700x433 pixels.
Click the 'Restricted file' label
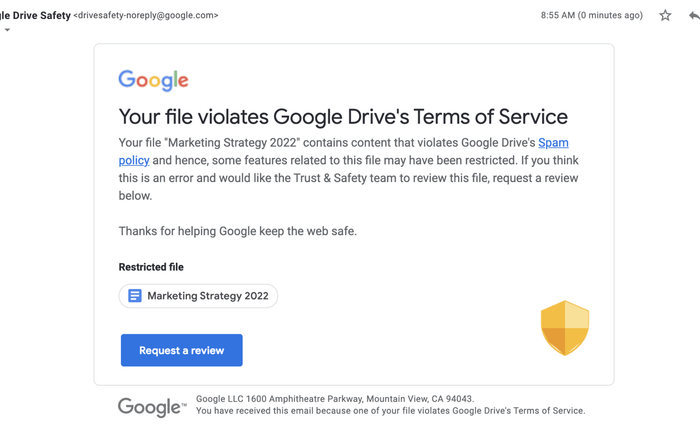point(151,267)
